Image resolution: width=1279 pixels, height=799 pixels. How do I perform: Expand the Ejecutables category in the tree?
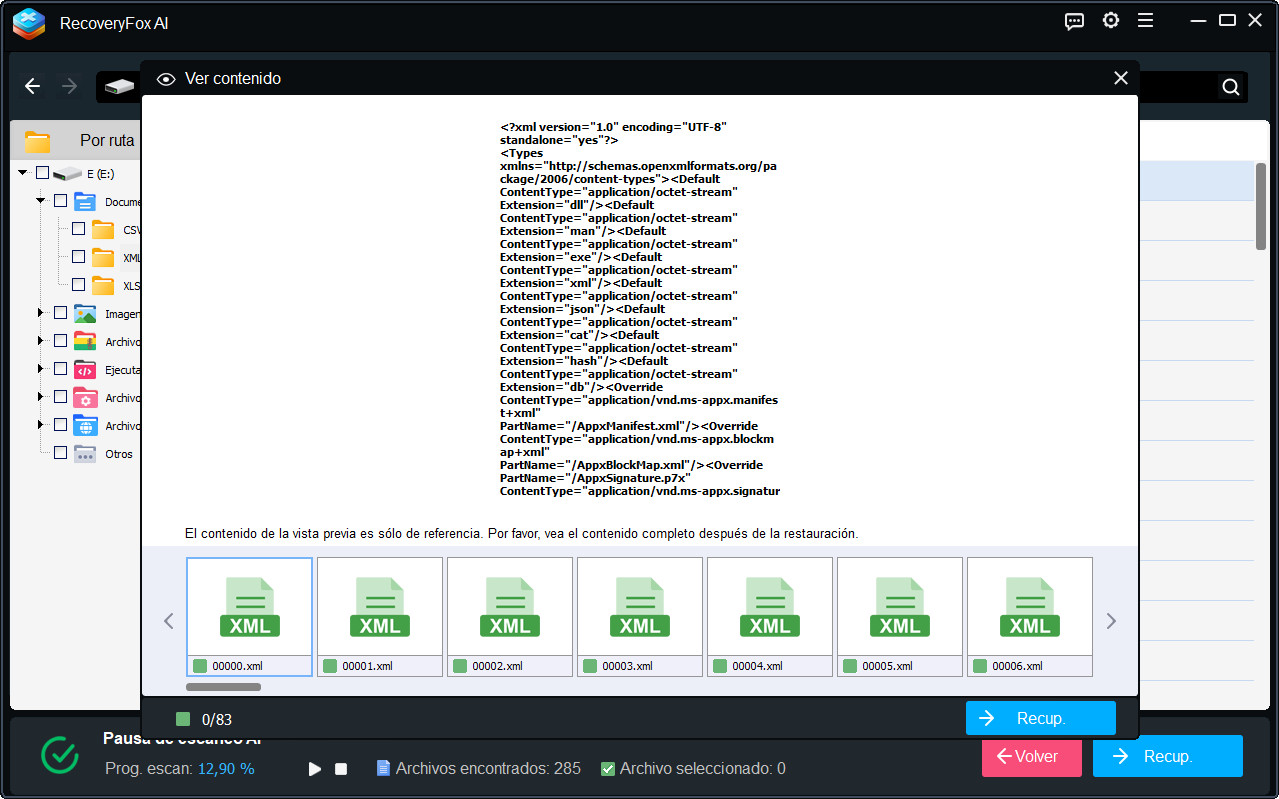[x=41, y=369]
